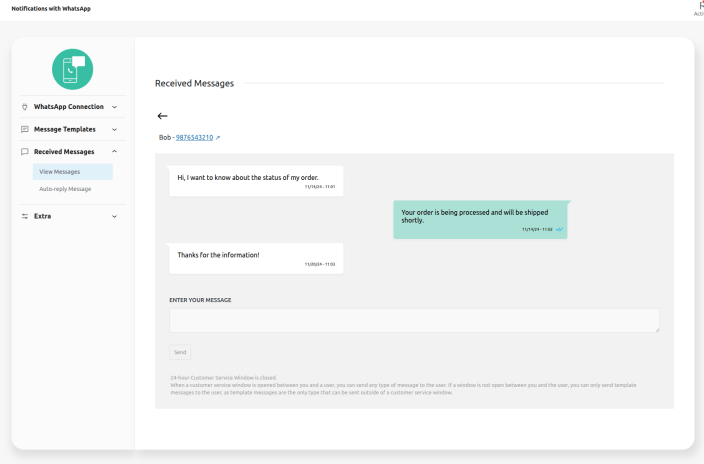Click the Received Messages chat bubble icon
Screen dimensions: 704x464
tap(25, 152)
